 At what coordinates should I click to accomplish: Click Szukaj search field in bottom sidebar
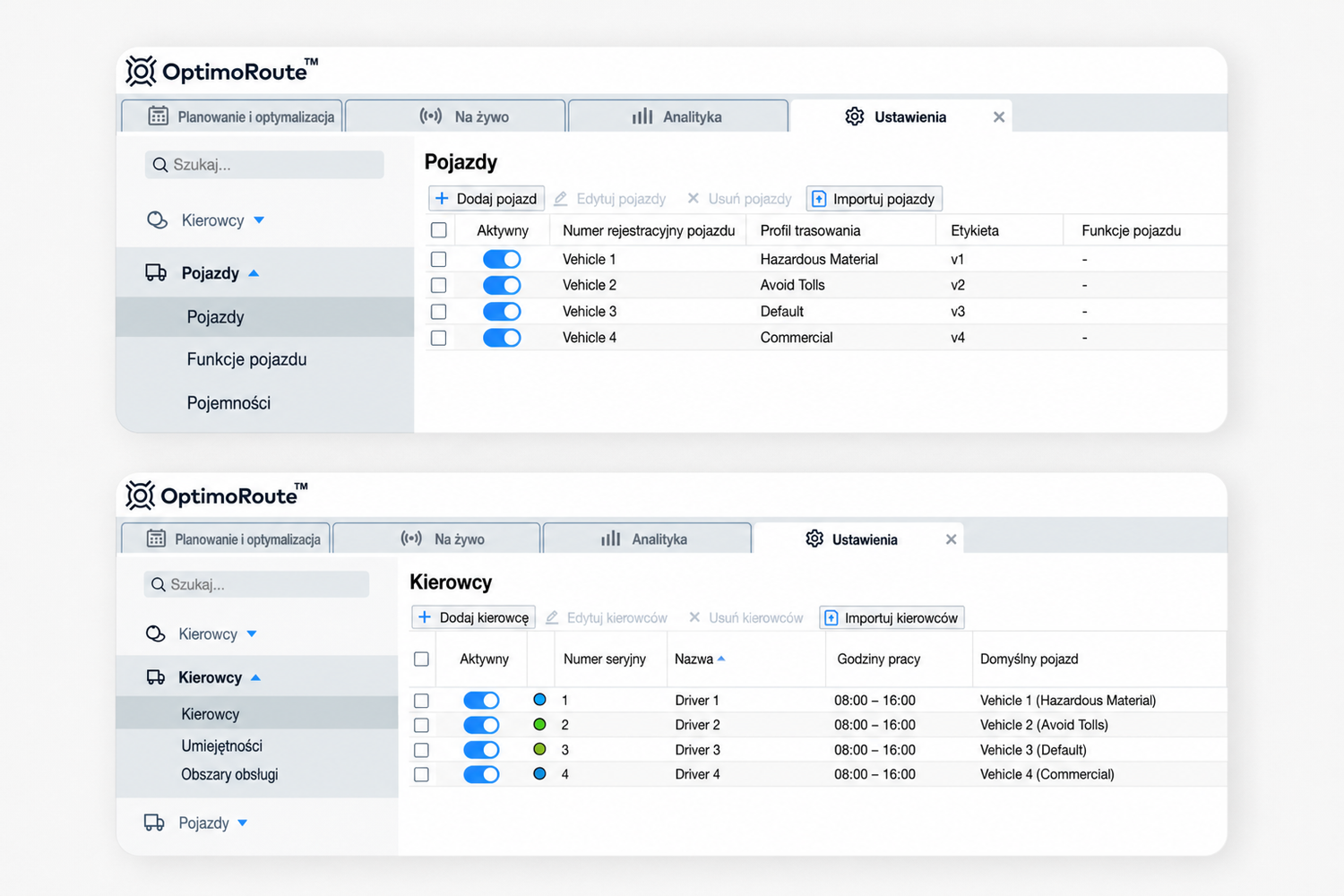point(256,584)
